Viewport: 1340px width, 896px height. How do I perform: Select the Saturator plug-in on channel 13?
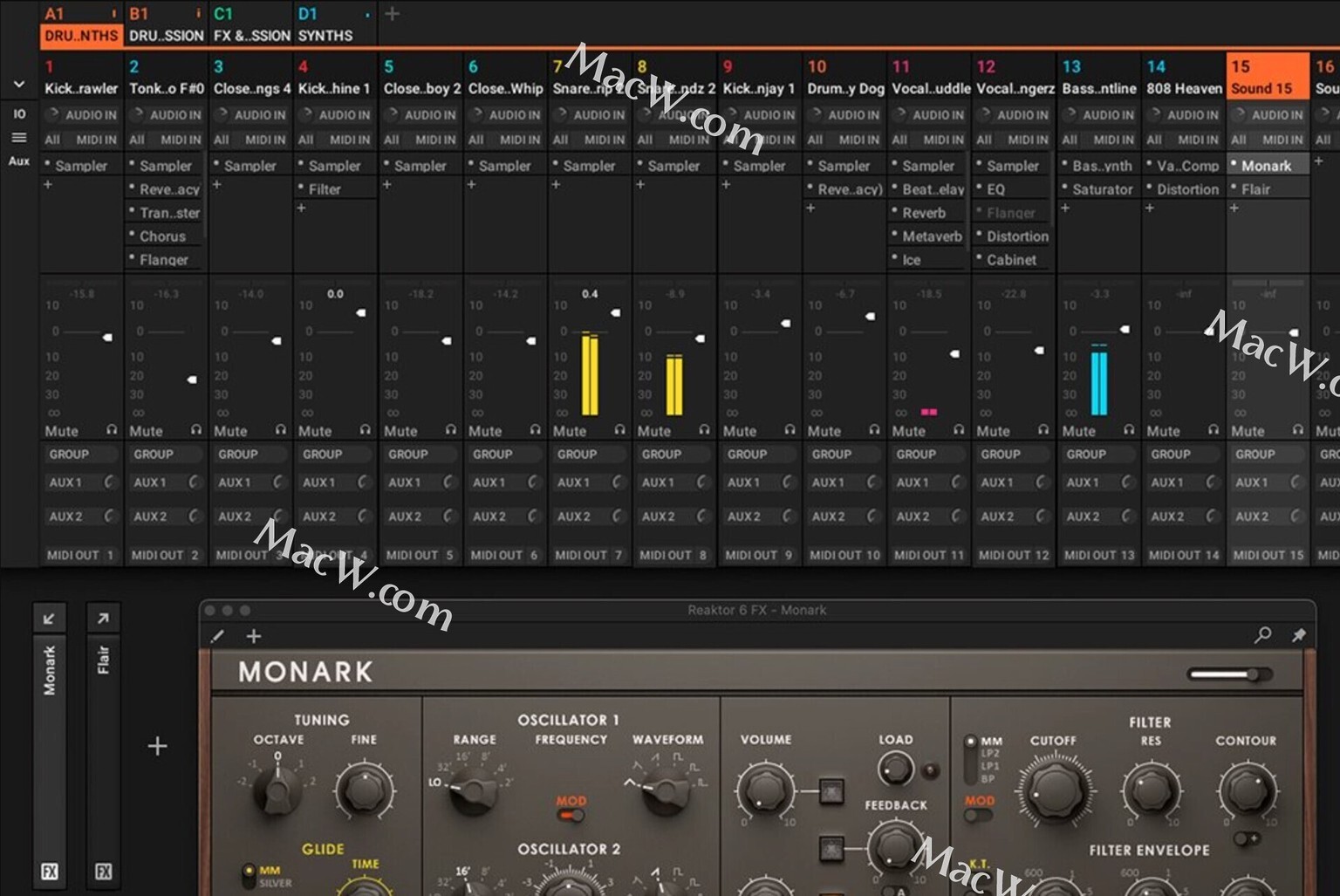coord(1098,188)
